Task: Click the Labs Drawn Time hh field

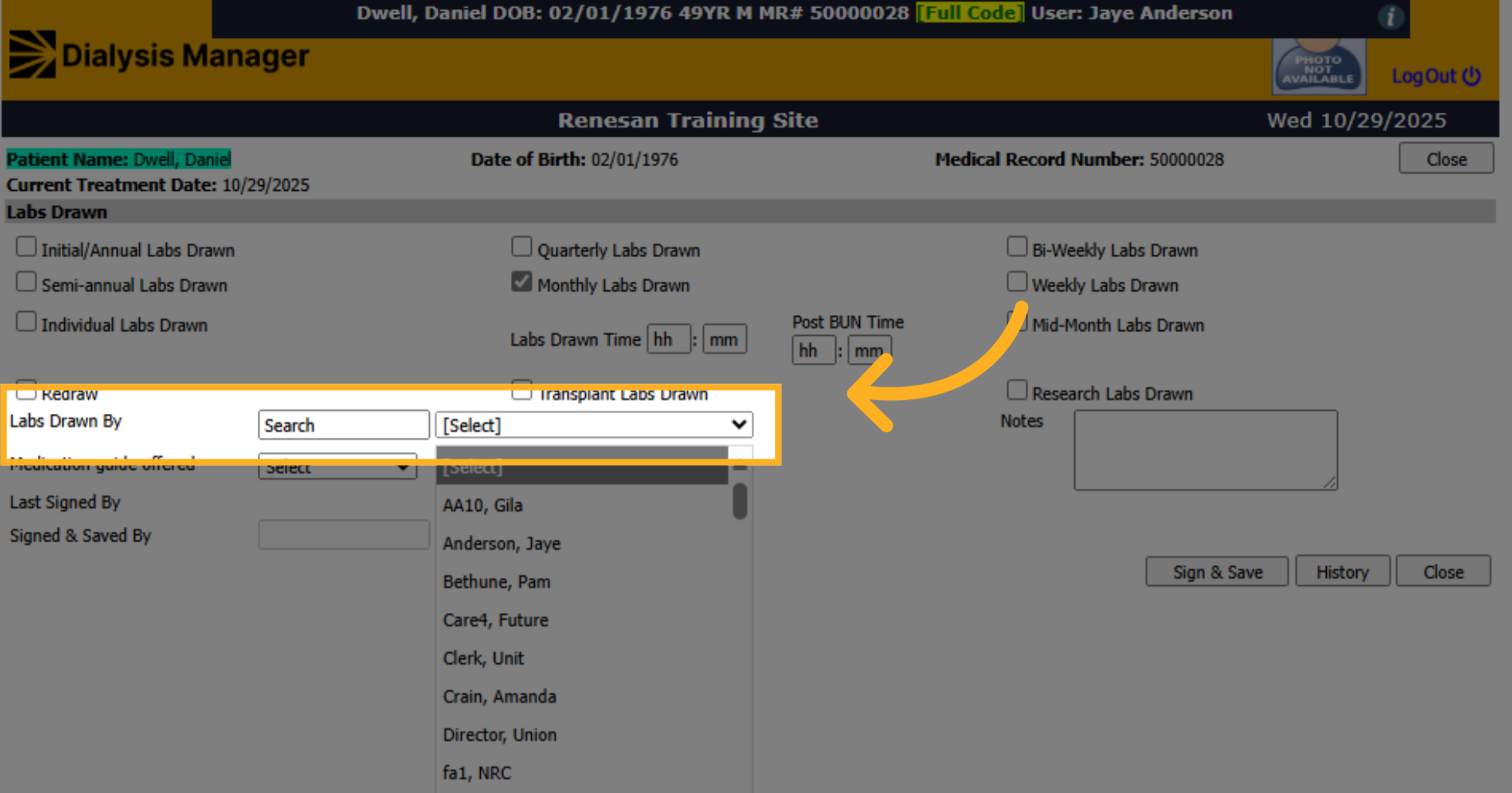Action: pos(669,339)
